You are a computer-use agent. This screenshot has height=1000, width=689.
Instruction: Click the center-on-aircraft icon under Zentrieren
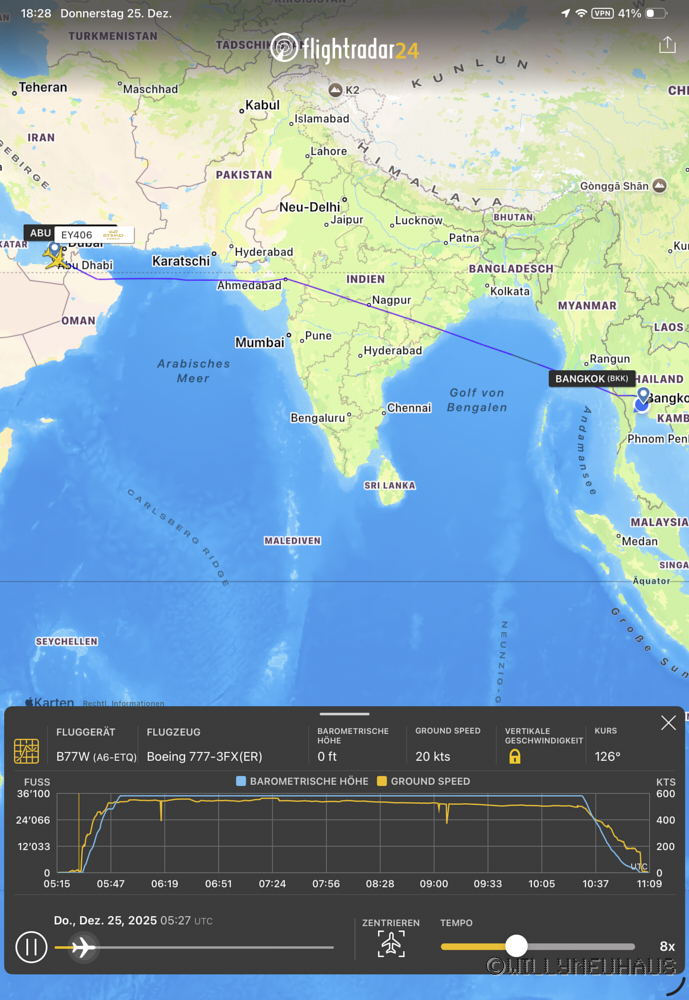[391, 943]
